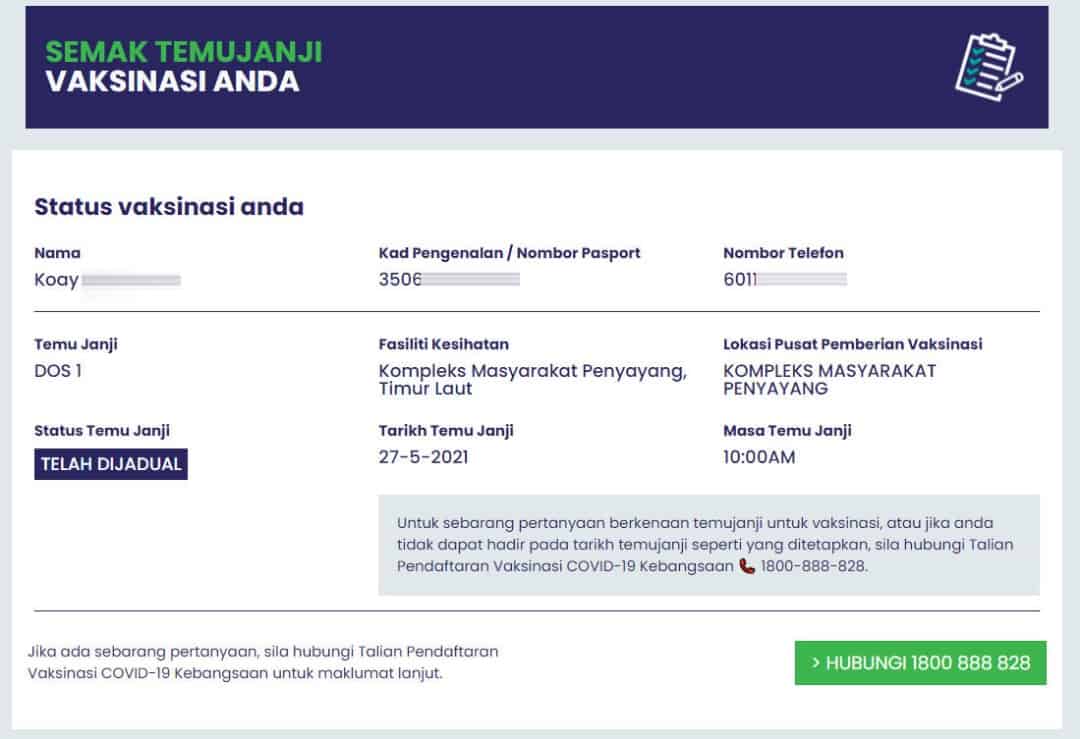Select the appointment time 10:00AM

coord(759,458)
